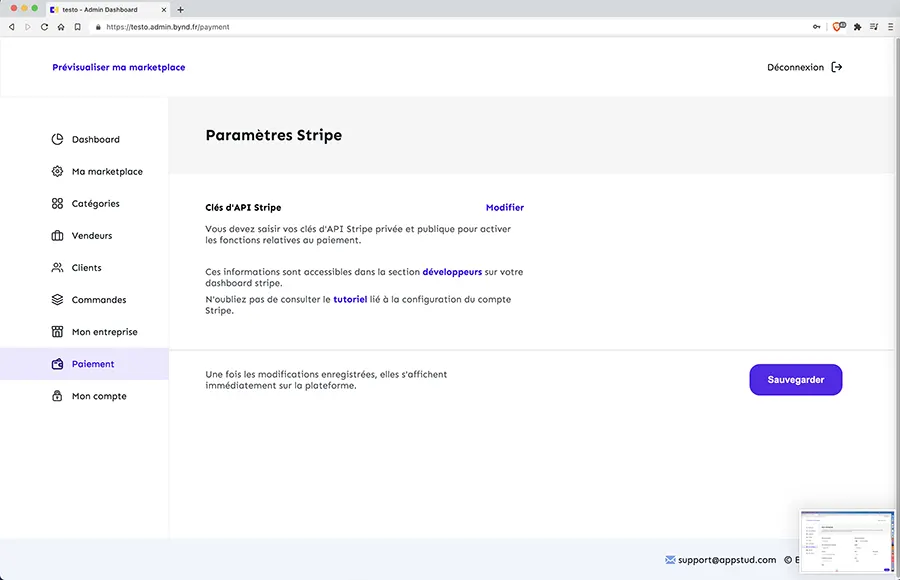This screenshot has width=900, height=580.
Task: Click the Paiement wallet icon
Action: [57, 364]
